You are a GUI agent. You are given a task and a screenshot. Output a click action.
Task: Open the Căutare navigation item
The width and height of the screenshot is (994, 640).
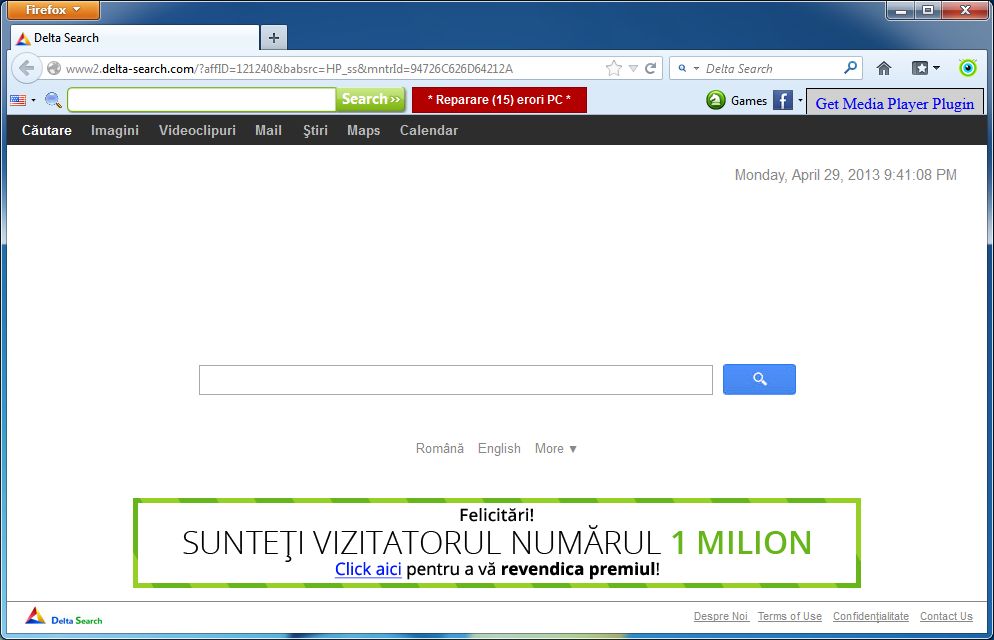point(46,130)
